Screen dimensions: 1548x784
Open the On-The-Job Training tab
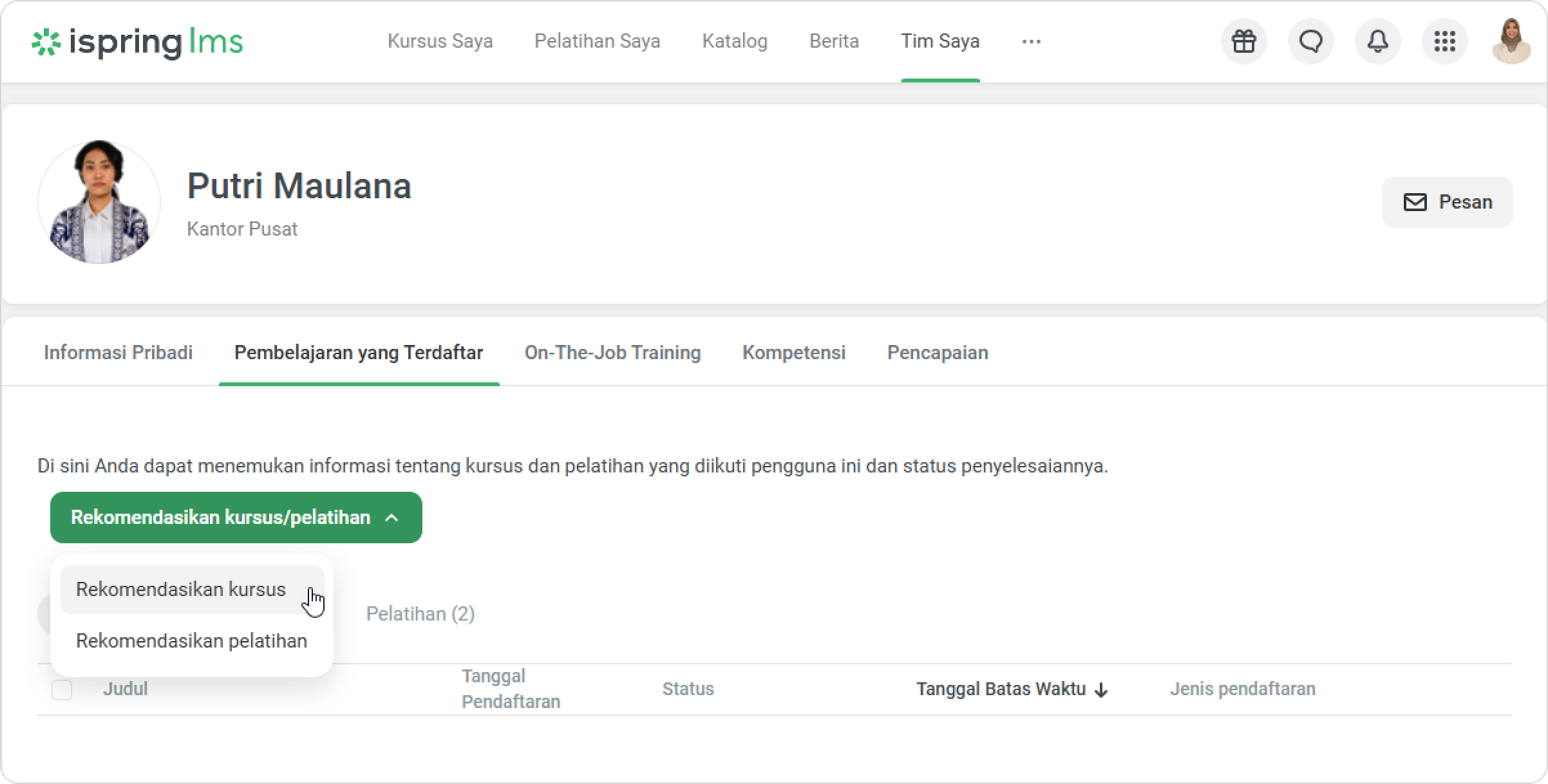click(612, 353)
